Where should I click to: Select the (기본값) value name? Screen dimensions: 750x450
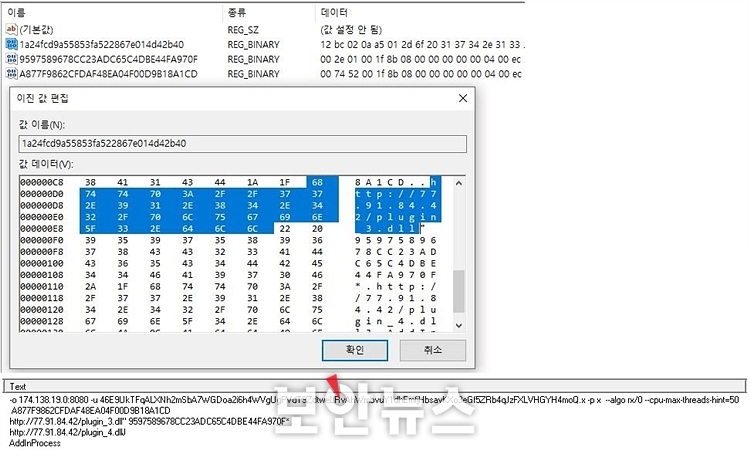[x=37, y=31]
